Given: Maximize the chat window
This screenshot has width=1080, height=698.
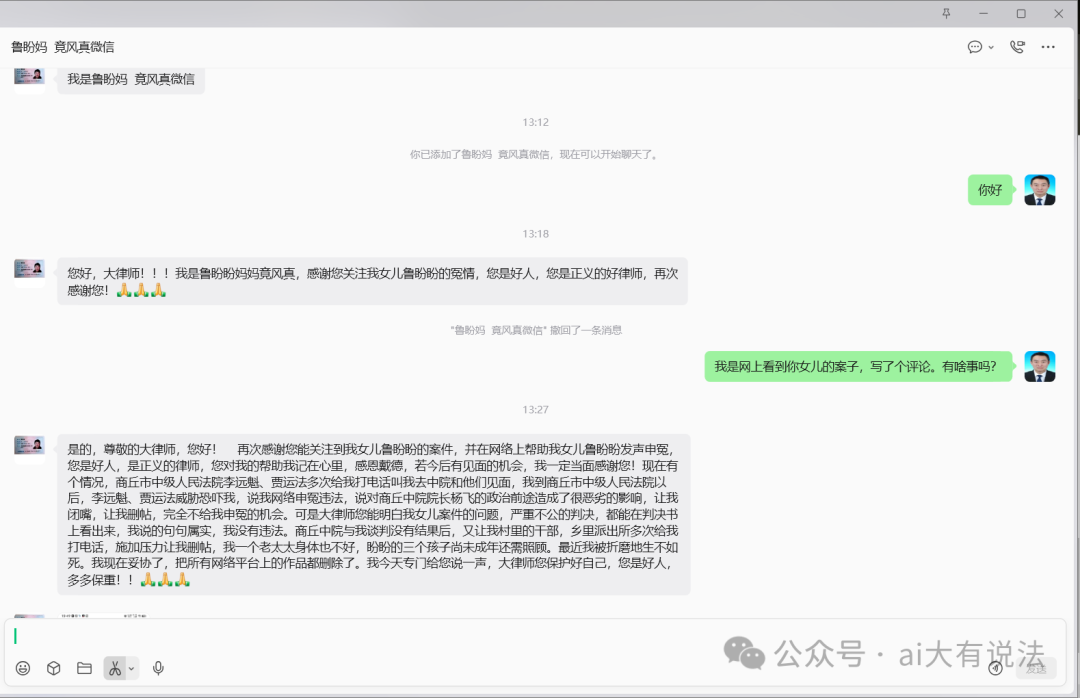Looking at the screenshot, I should 1021,13.
